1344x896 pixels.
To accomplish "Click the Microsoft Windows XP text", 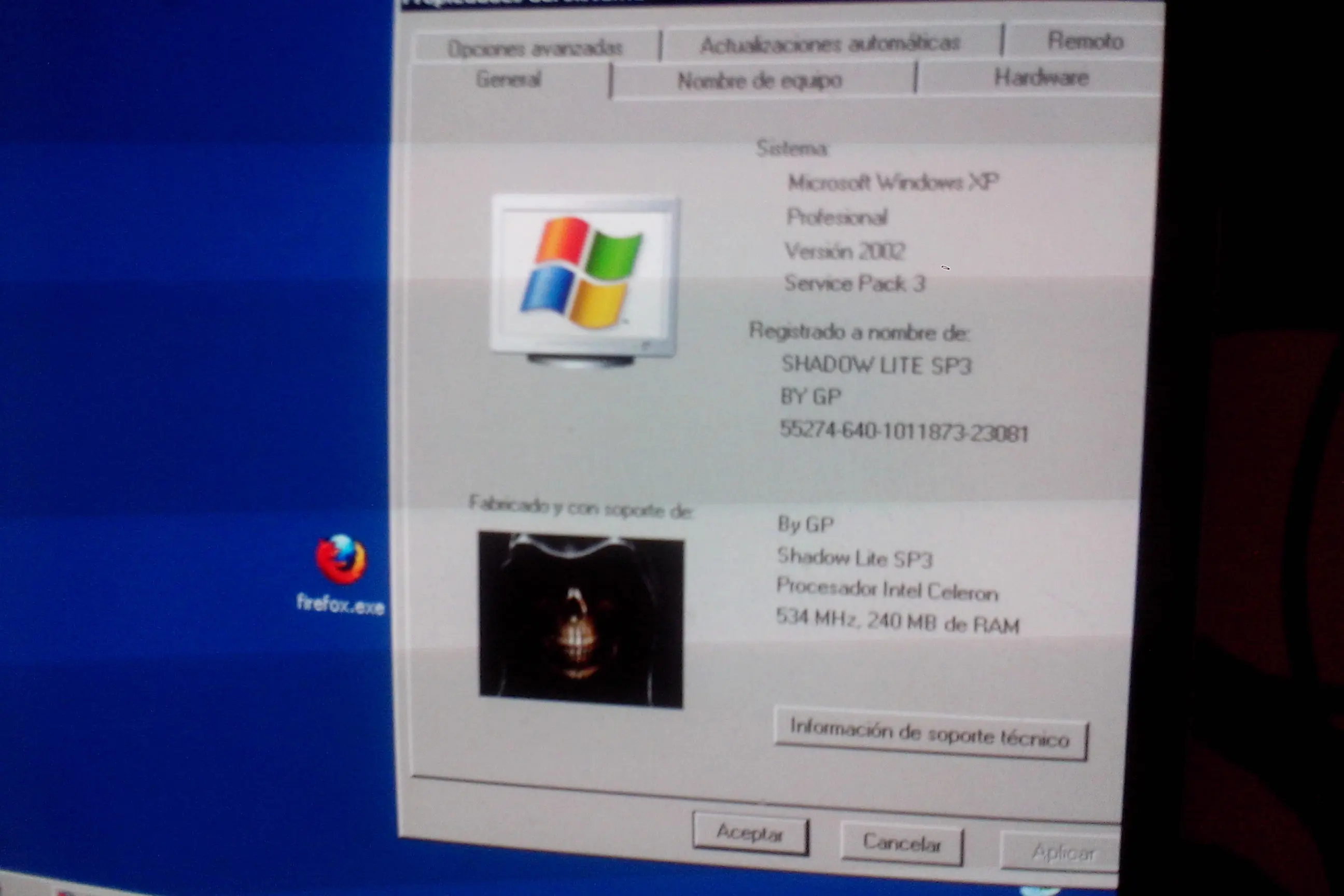I will tap(892, 183).
